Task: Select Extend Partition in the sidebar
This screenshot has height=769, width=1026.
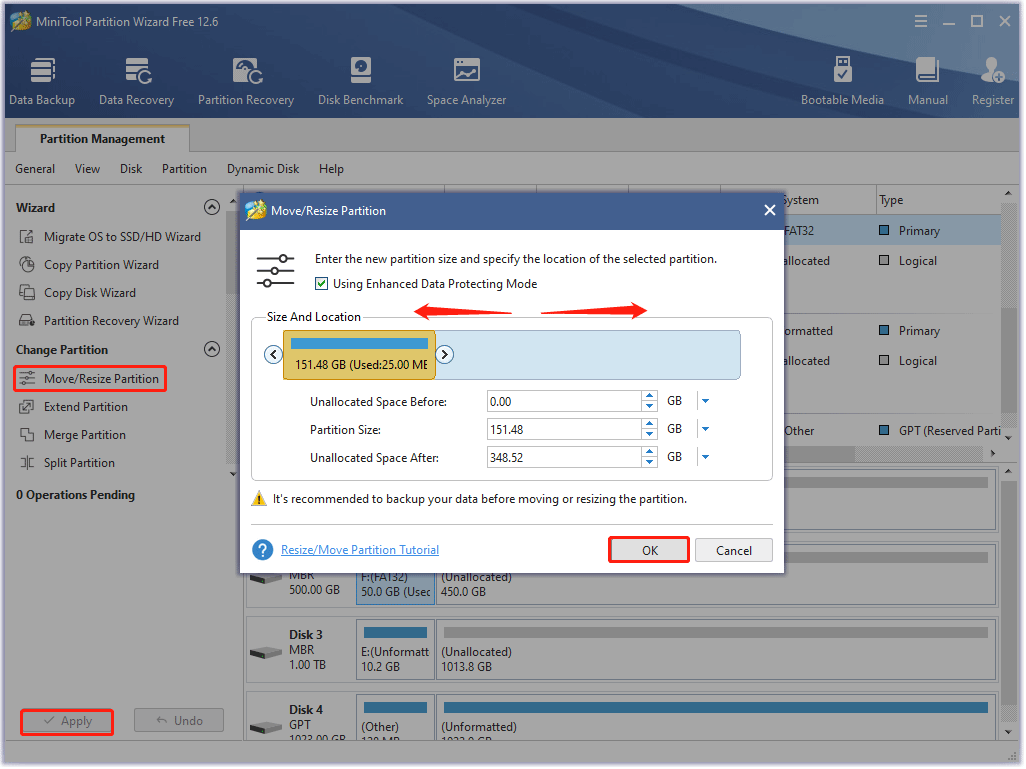Action: tap(86, 407)
